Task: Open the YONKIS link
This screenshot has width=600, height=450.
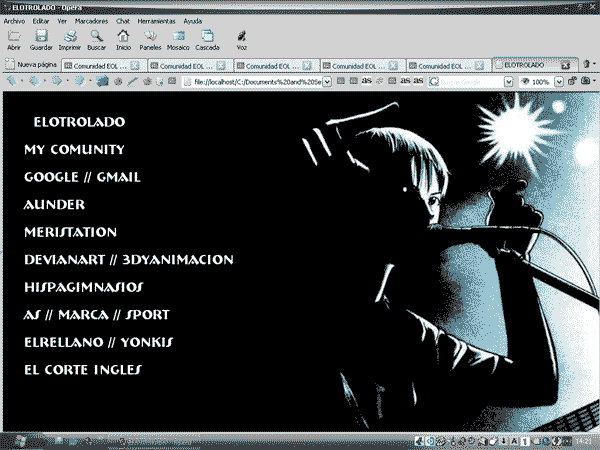Action: 147,342
